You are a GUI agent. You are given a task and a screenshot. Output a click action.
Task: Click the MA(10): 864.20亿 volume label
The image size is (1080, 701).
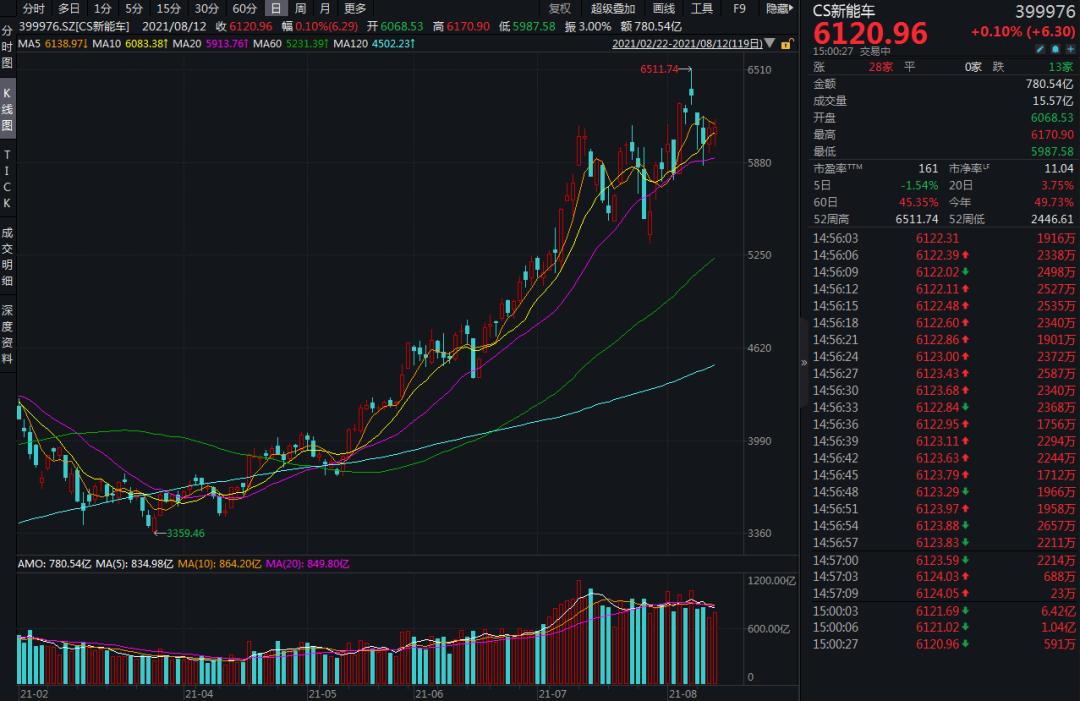(219, 564)
